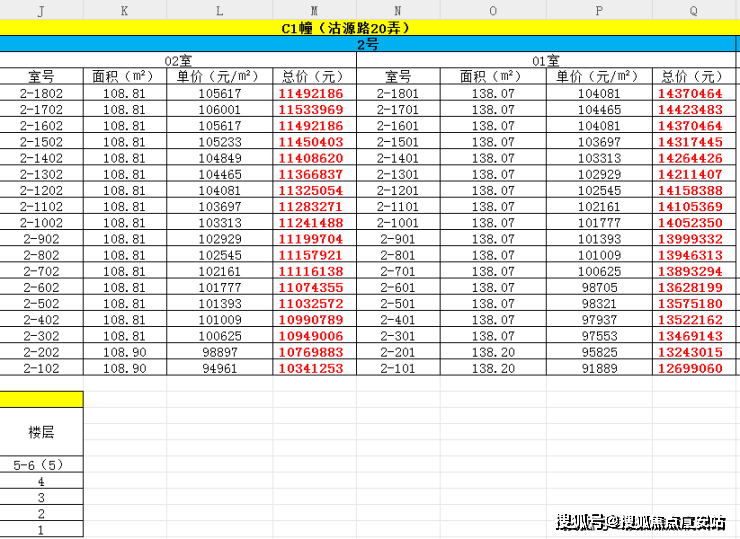Click 总价（元）header under 02室
Viewport: 740px width, 539px height.
pyautogui.click(x=314, y=76)
